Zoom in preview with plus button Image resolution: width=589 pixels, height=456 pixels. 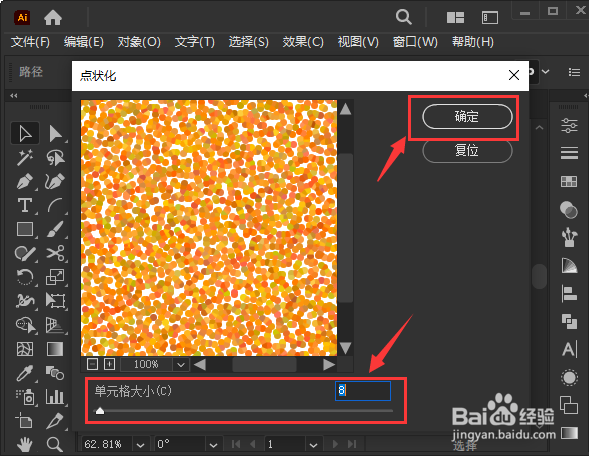pos(109,364)
